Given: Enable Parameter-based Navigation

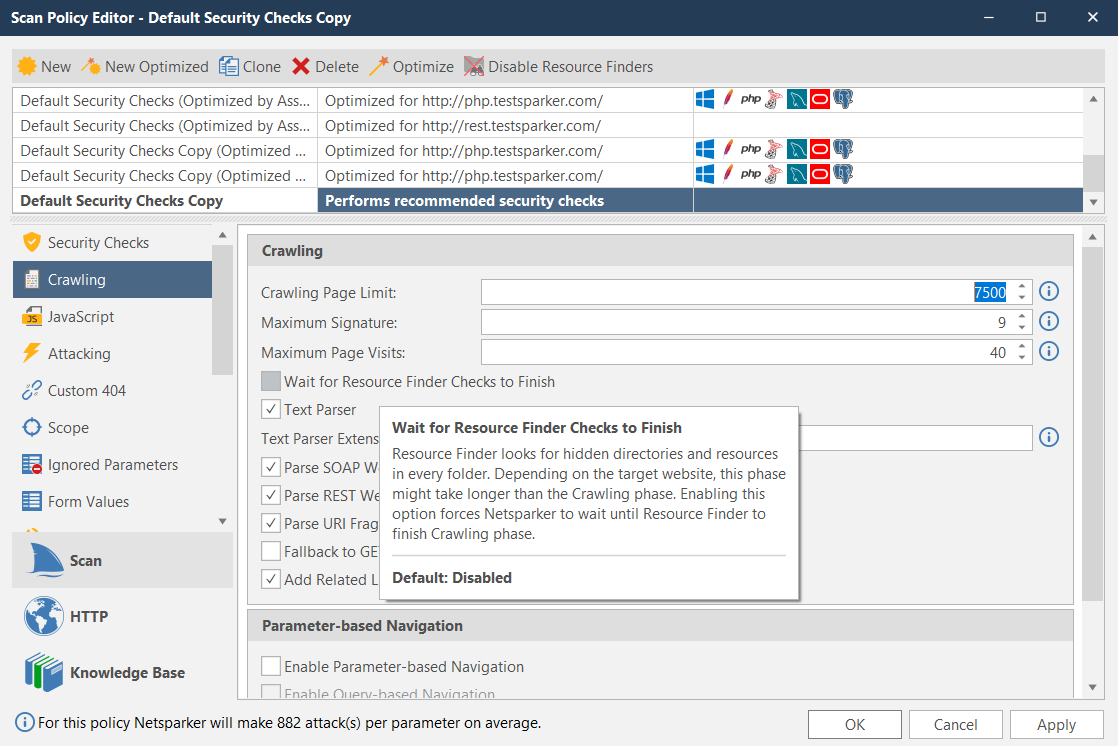Looking at the screenshot, I should pyautogui.click(x=270, y=666).
